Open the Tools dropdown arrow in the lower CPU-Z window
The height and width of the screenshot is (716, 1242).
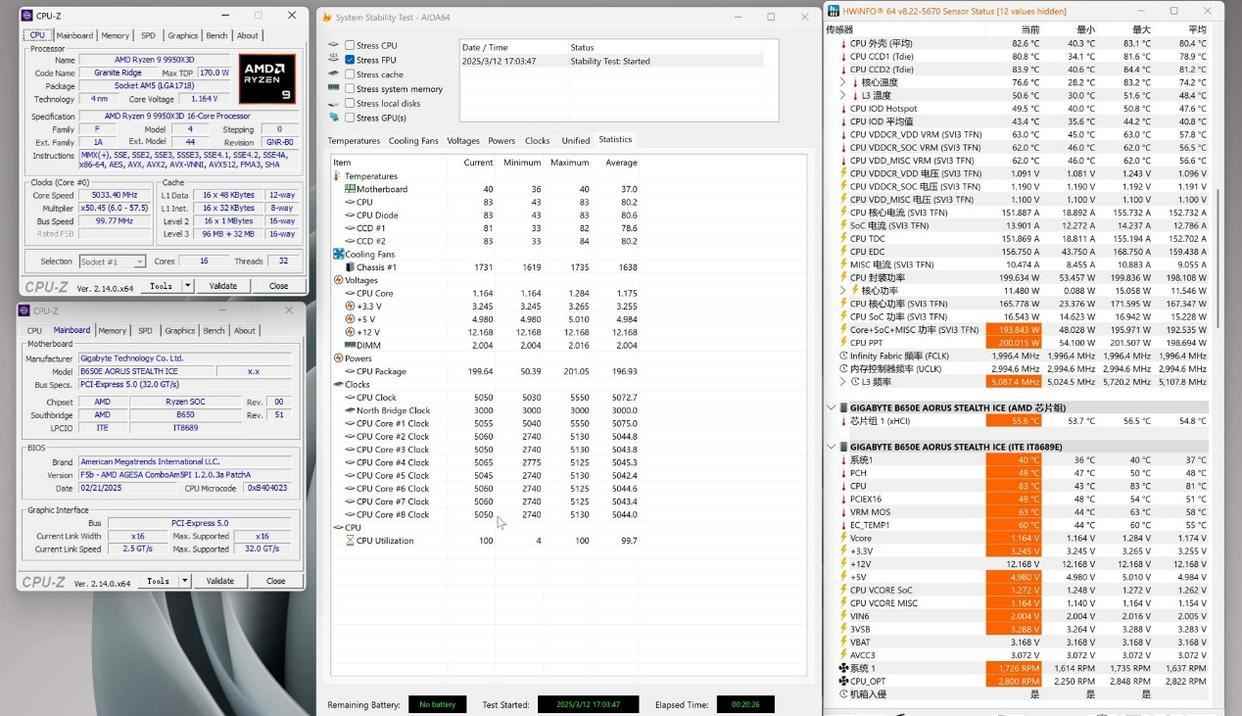185,580
